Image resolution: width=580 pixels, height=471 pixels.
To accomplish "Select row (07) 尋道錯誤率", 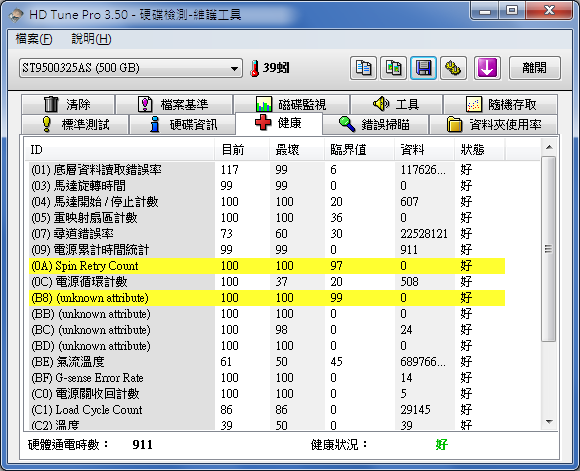I will tap(267, 233).
